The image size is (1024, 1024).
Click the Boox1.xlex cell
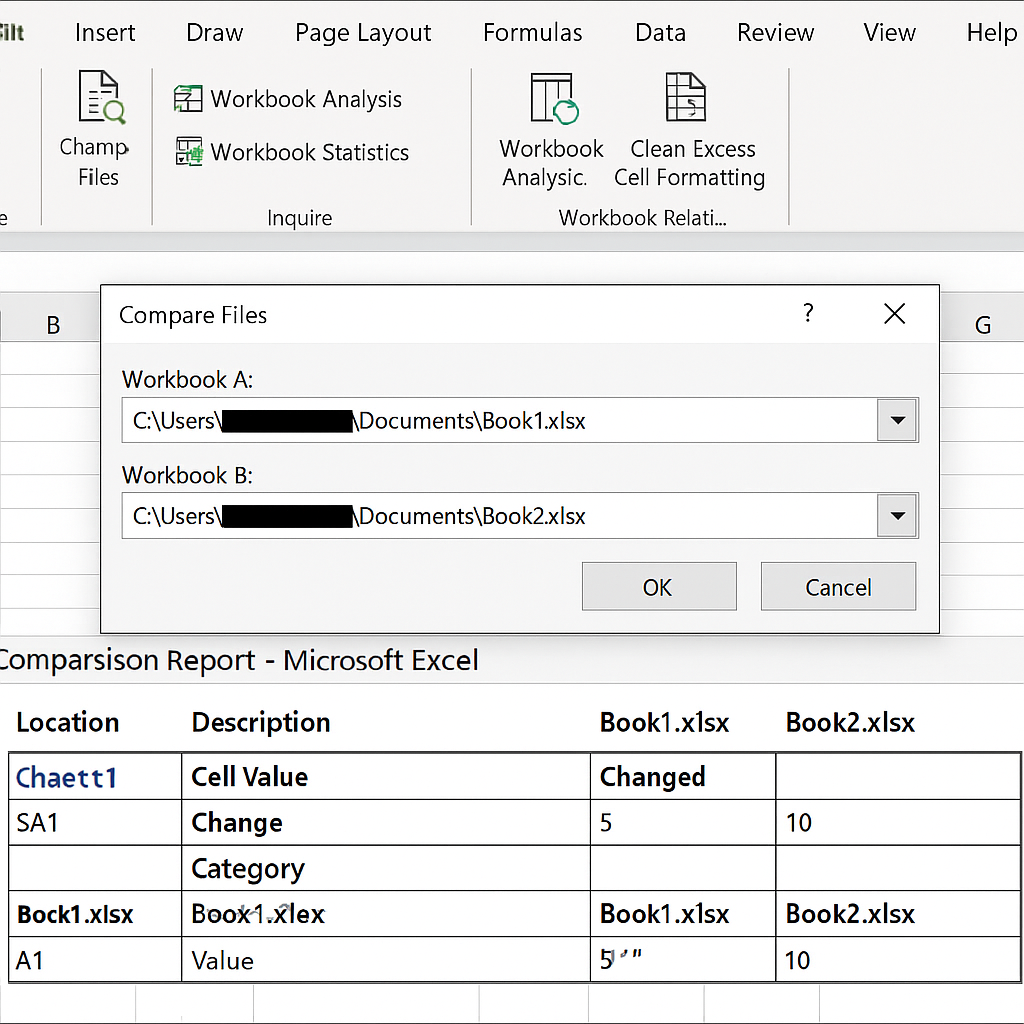pyautogui.click(x=385, y=914)
